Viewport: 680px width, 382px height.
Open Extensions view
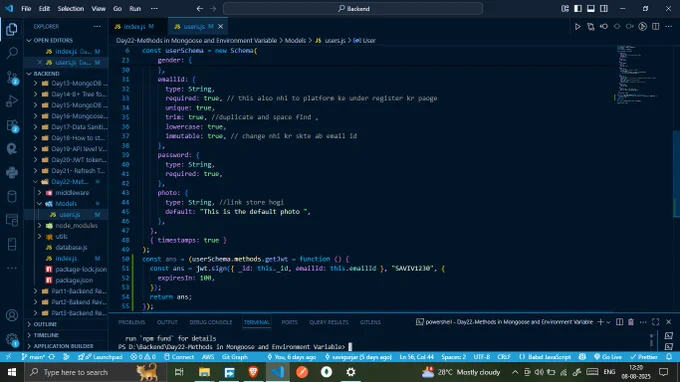(12, 126)
